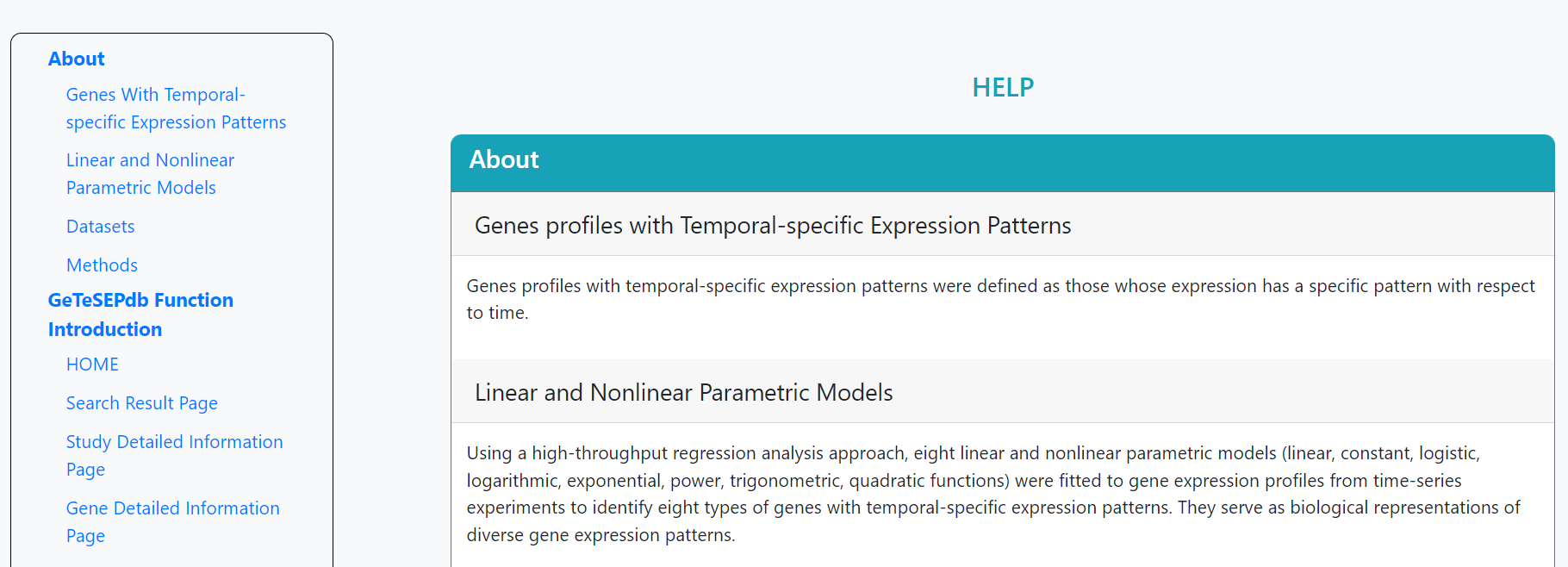Click 'Page' under Gene Detailed Information
The width and height of the screenshot is (1568, 567).
pyautogui.click(x=85, y=536)
